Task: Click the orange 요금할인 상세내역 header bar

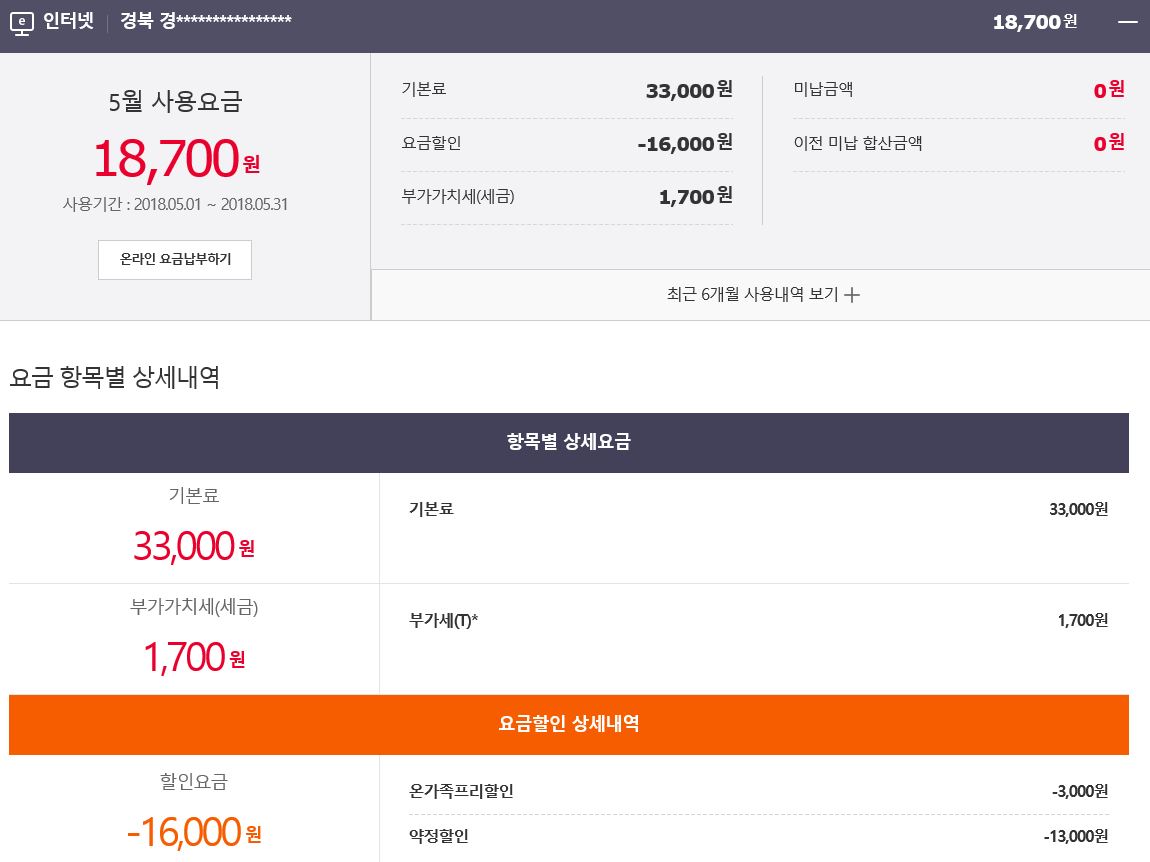Action: [568, 724]
